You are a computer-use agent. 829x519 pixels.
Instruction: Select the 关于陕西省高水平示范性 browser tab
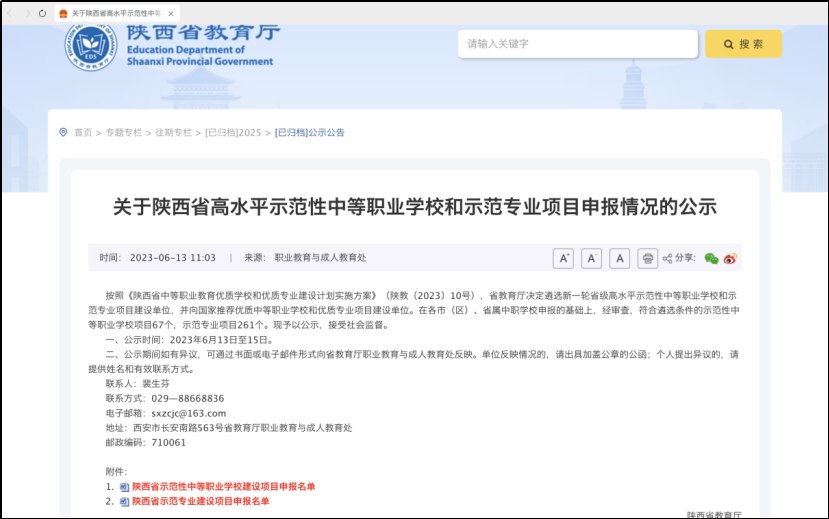point(112,13)
